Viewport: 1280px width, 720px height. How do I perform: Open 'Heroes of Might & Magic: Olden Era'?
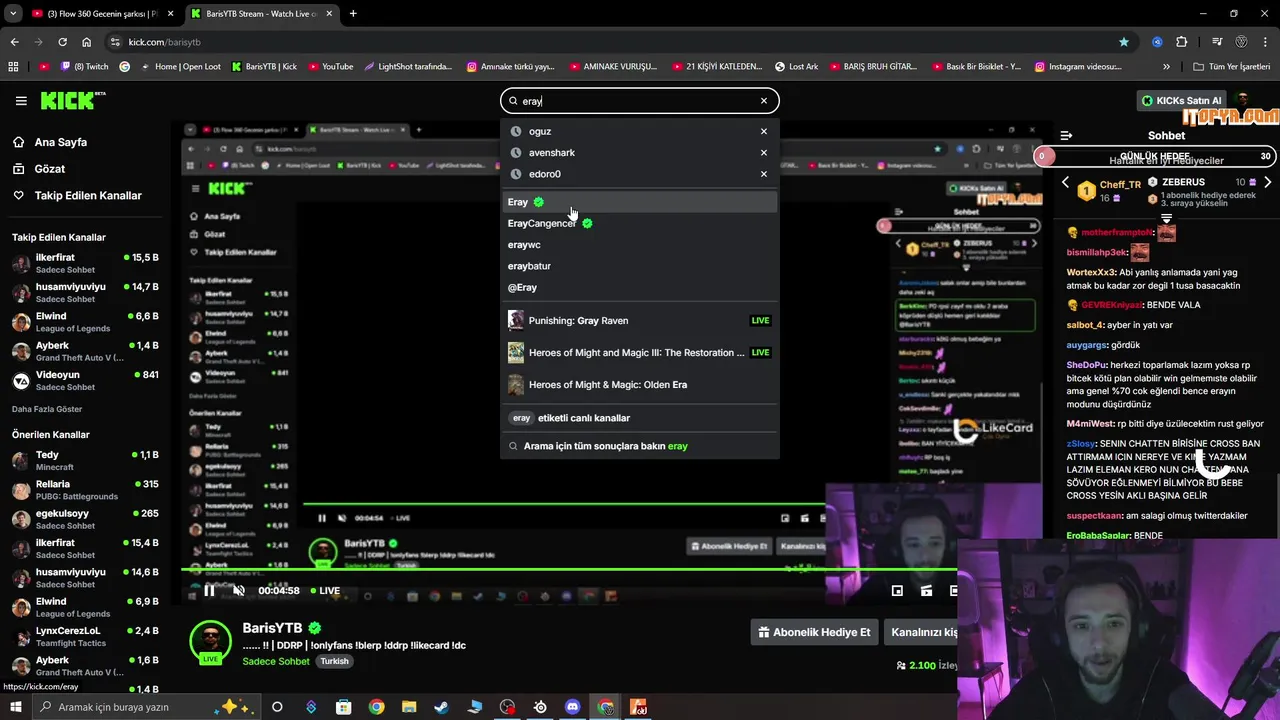point(640,385)
